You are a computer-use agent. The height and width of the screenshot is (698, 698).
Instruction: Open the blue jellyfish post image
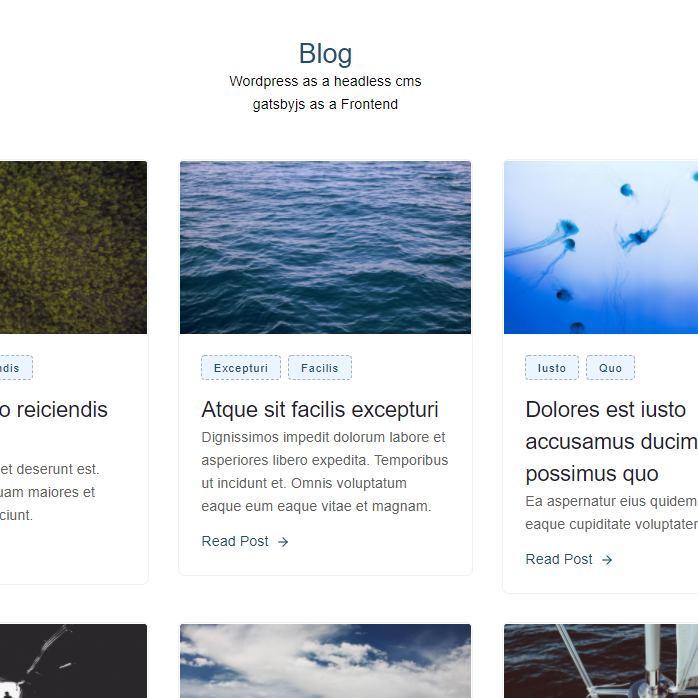click(x=601, y=247)
